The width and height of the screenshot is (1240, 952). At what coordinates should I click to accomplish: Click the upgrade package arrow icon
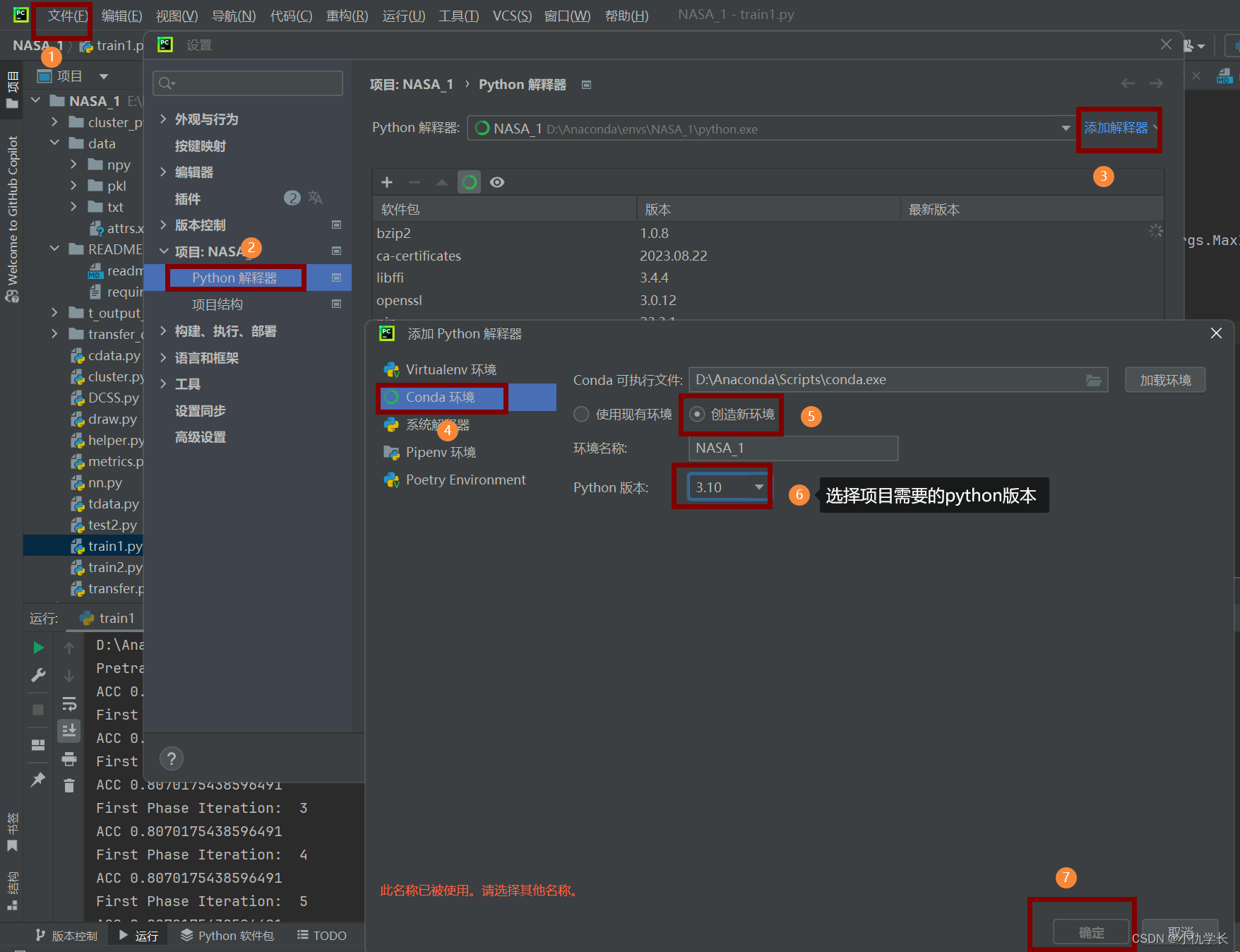442,182
